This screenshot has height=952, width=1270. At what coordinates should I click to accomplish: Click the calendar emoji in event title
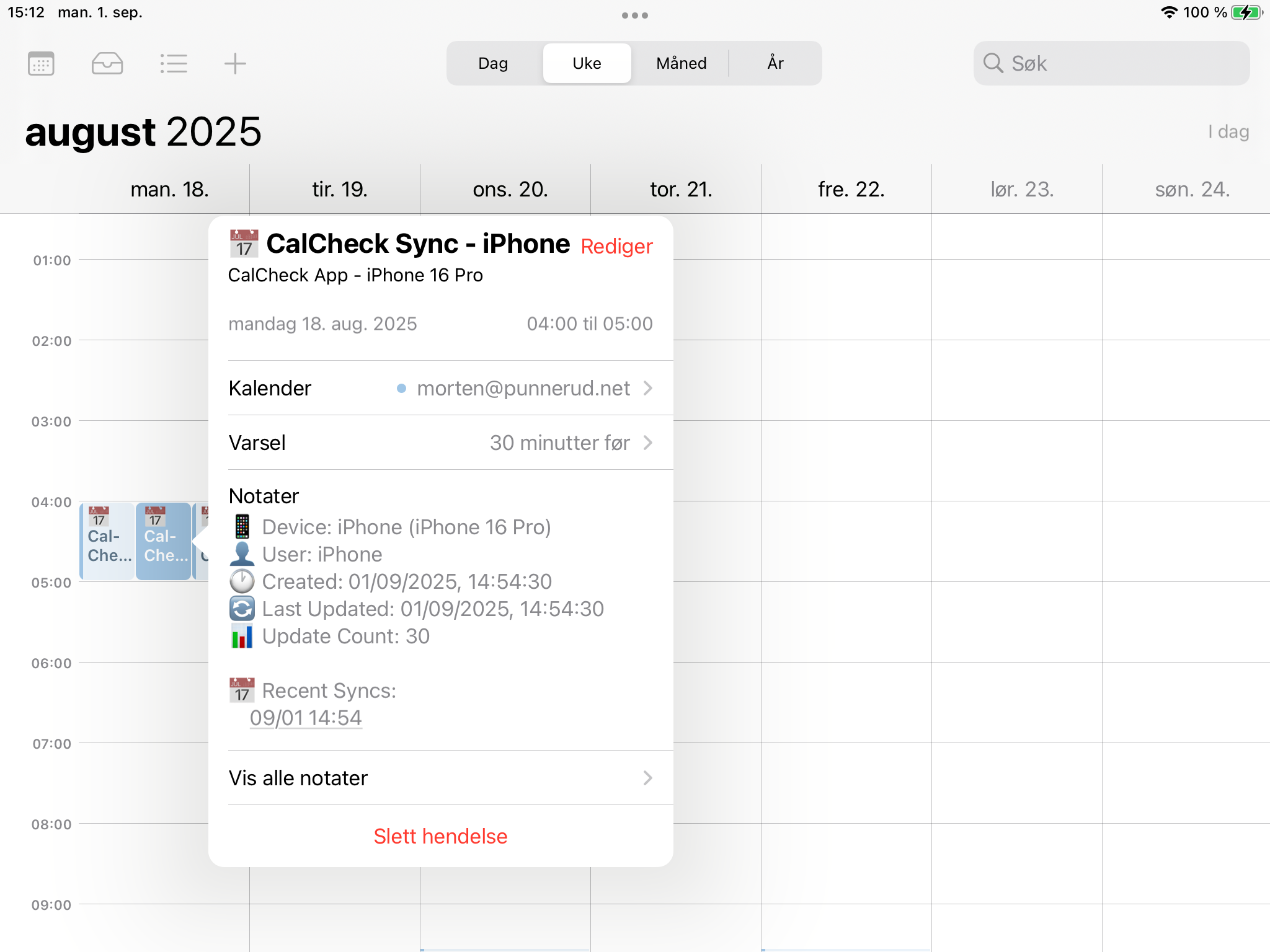coord(244,244)
